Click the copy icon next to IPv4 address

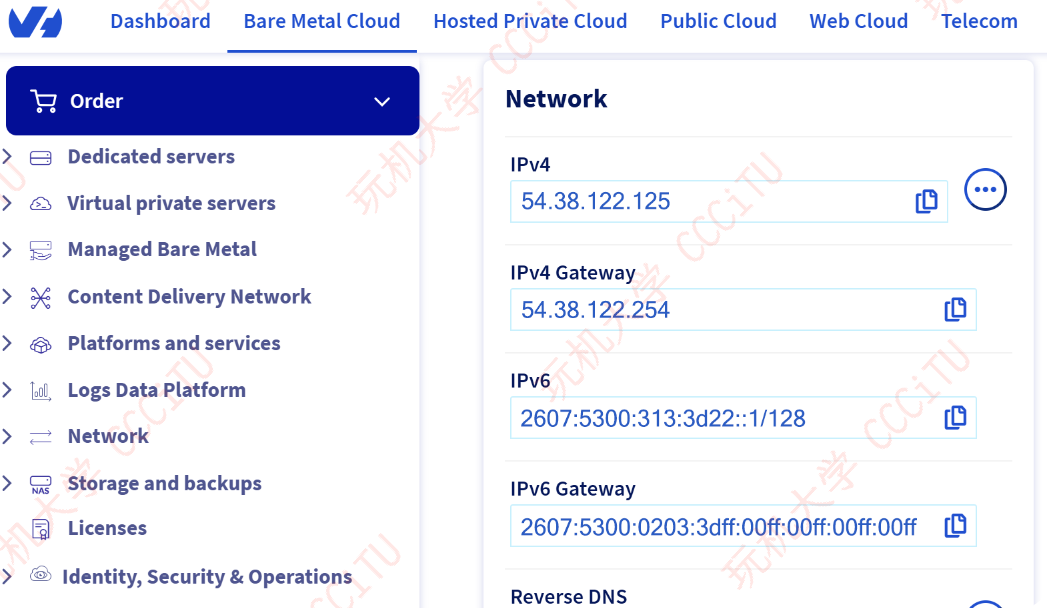tap(926, 200)
